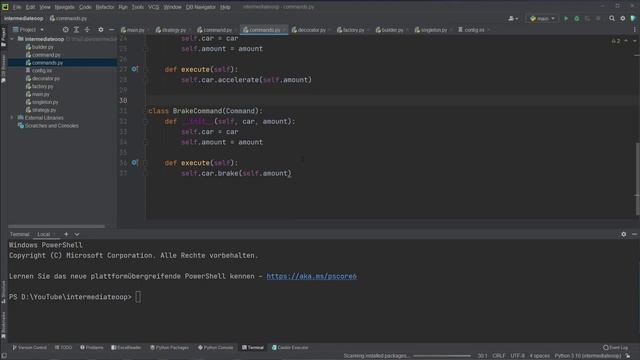
Task: Close the commands.py editor tab
Action: coord(284,30)
